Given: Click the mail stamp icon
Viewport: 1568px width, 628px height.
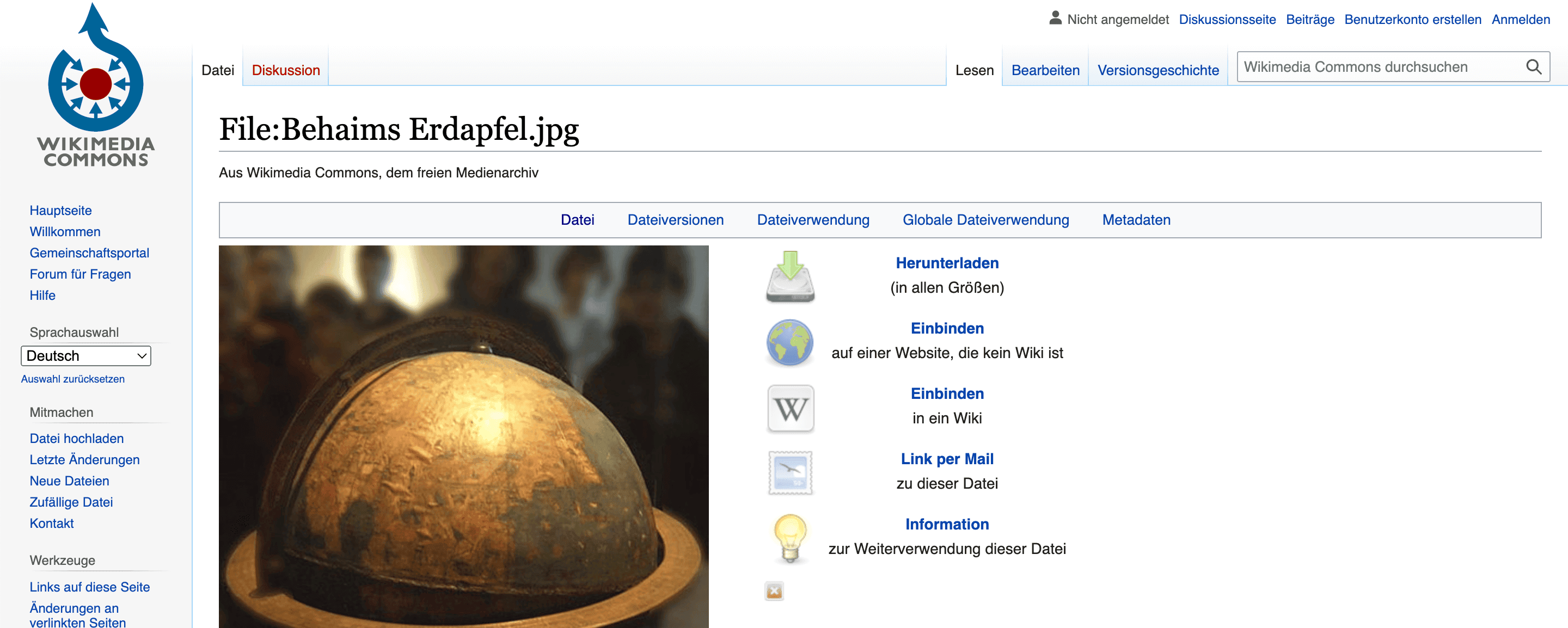Looking at the screenshot, I should pos(789,473).
